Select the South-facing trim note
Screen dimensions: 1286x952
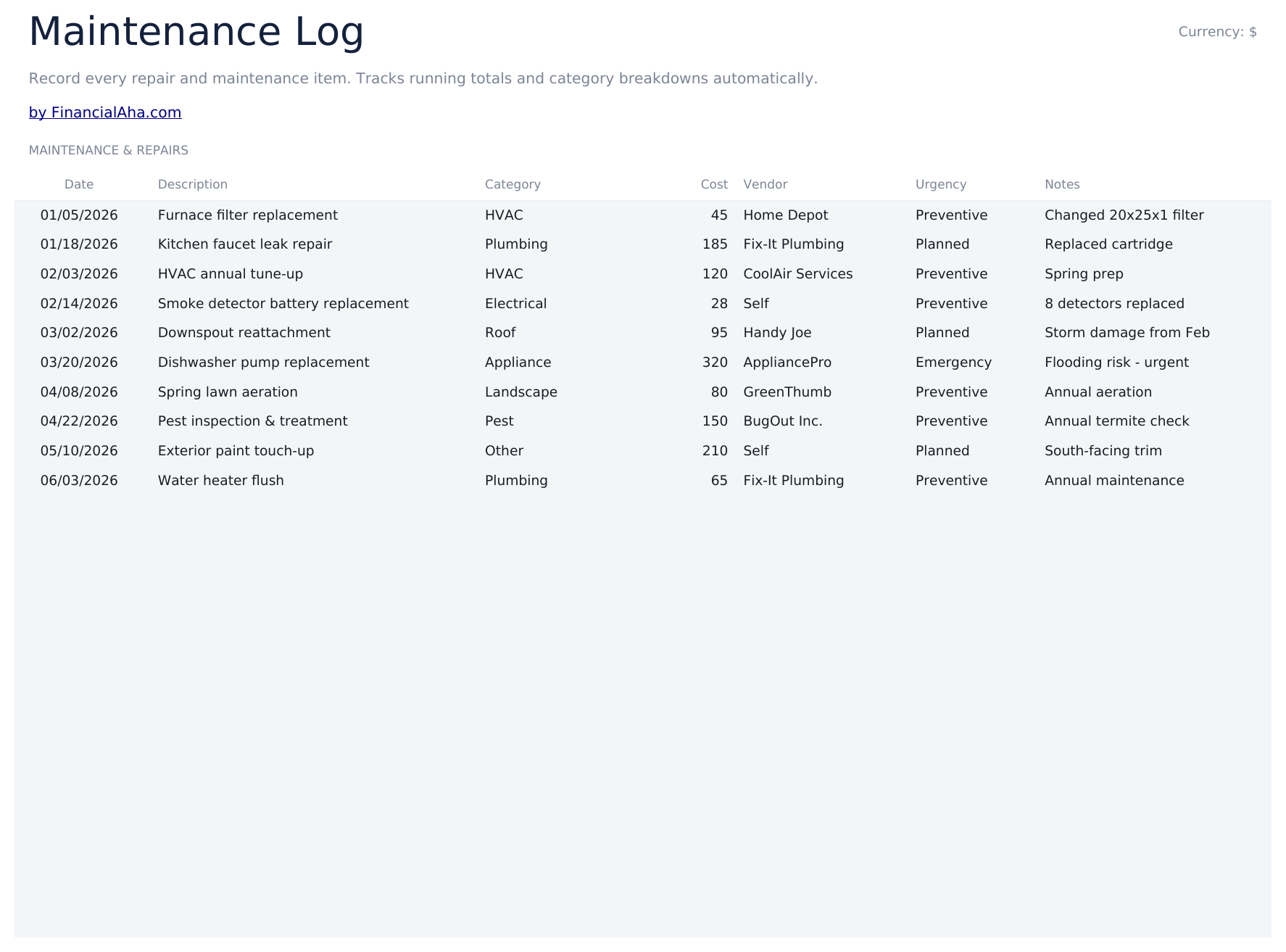(x=1103, y=451)
